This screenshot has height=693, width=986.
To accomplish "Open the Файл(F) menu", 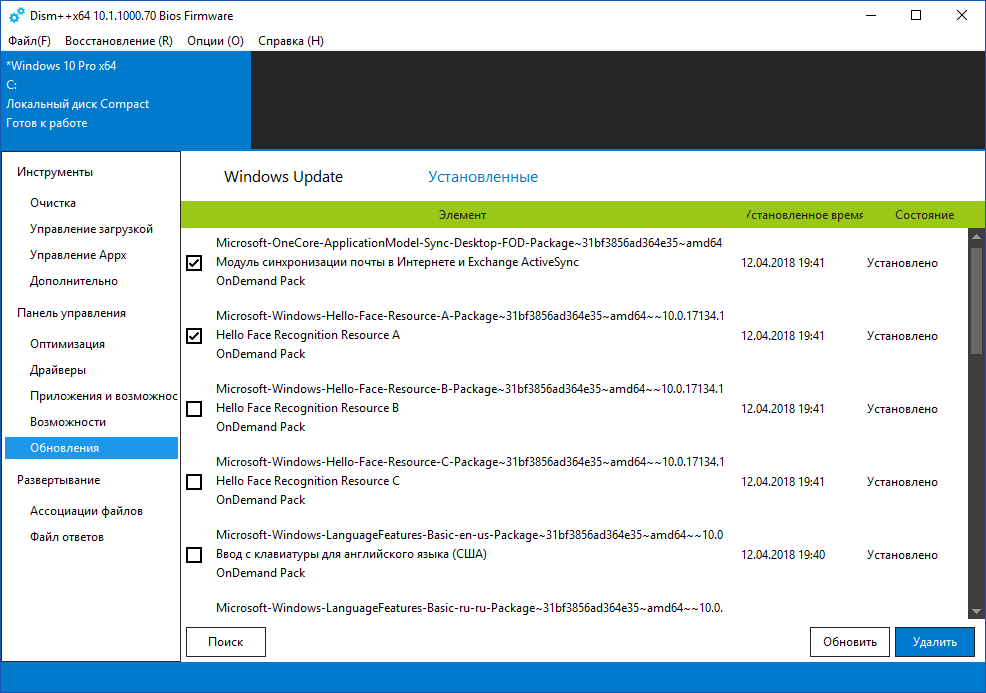I will 30,41.
